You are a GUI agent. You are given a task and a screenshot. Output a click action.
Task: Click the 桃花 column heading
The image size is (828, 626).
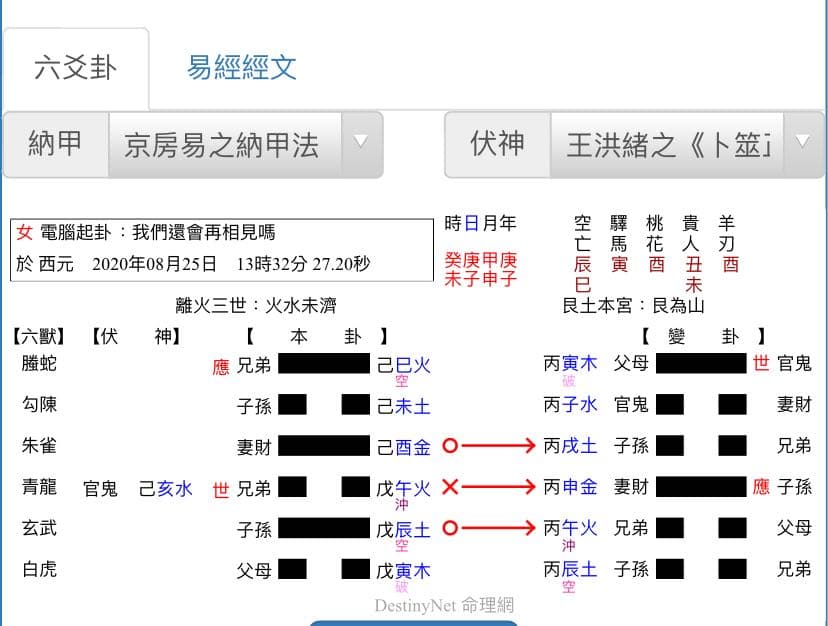pyautogui.click(x=655, y=233)
